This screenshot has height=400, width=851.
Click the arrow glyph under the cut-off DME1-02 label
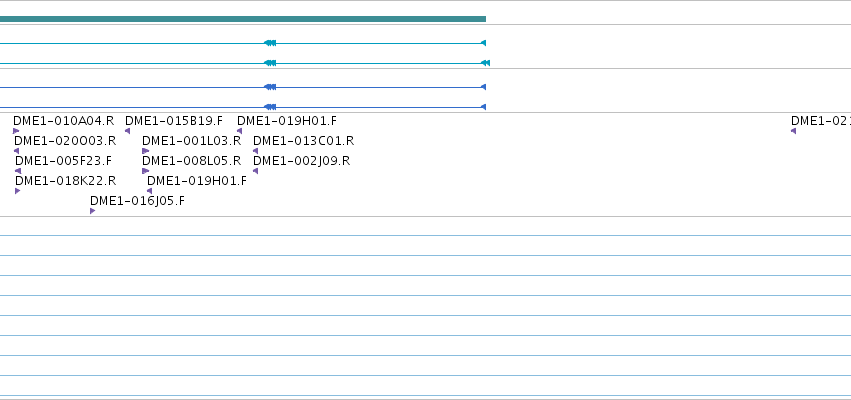pyautogui.click(x=793, y=131)
